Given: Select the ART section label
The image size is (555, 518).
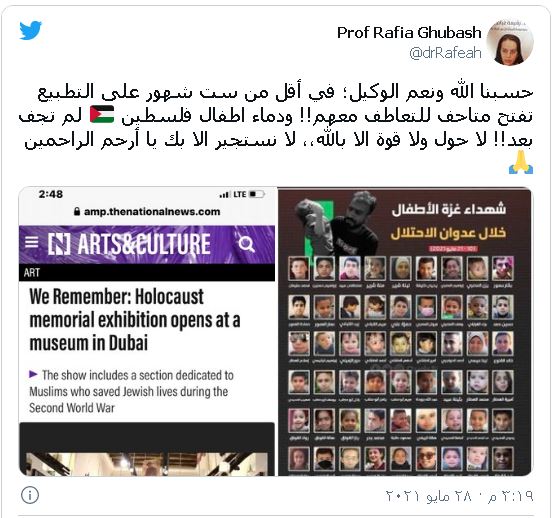Looking at the screenshot, I should [32, 272].
